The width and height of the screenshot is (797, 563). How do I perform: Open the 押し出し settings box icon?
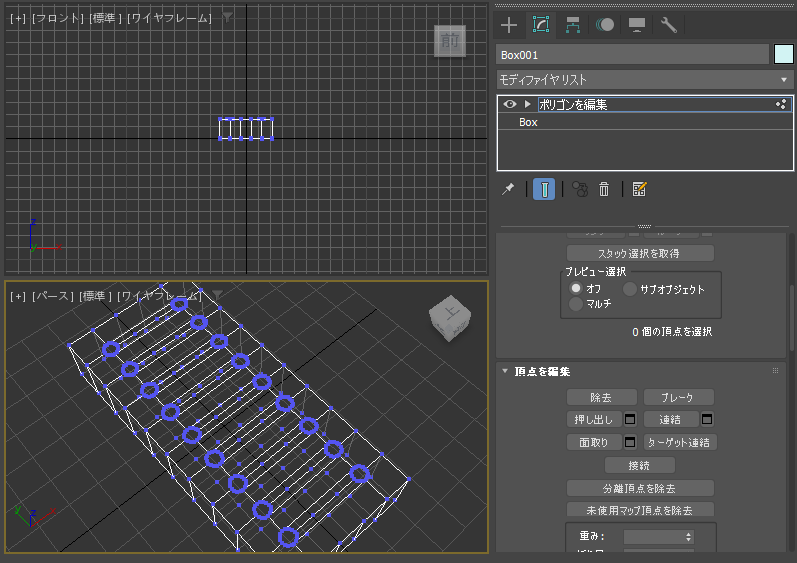point(630,420)
